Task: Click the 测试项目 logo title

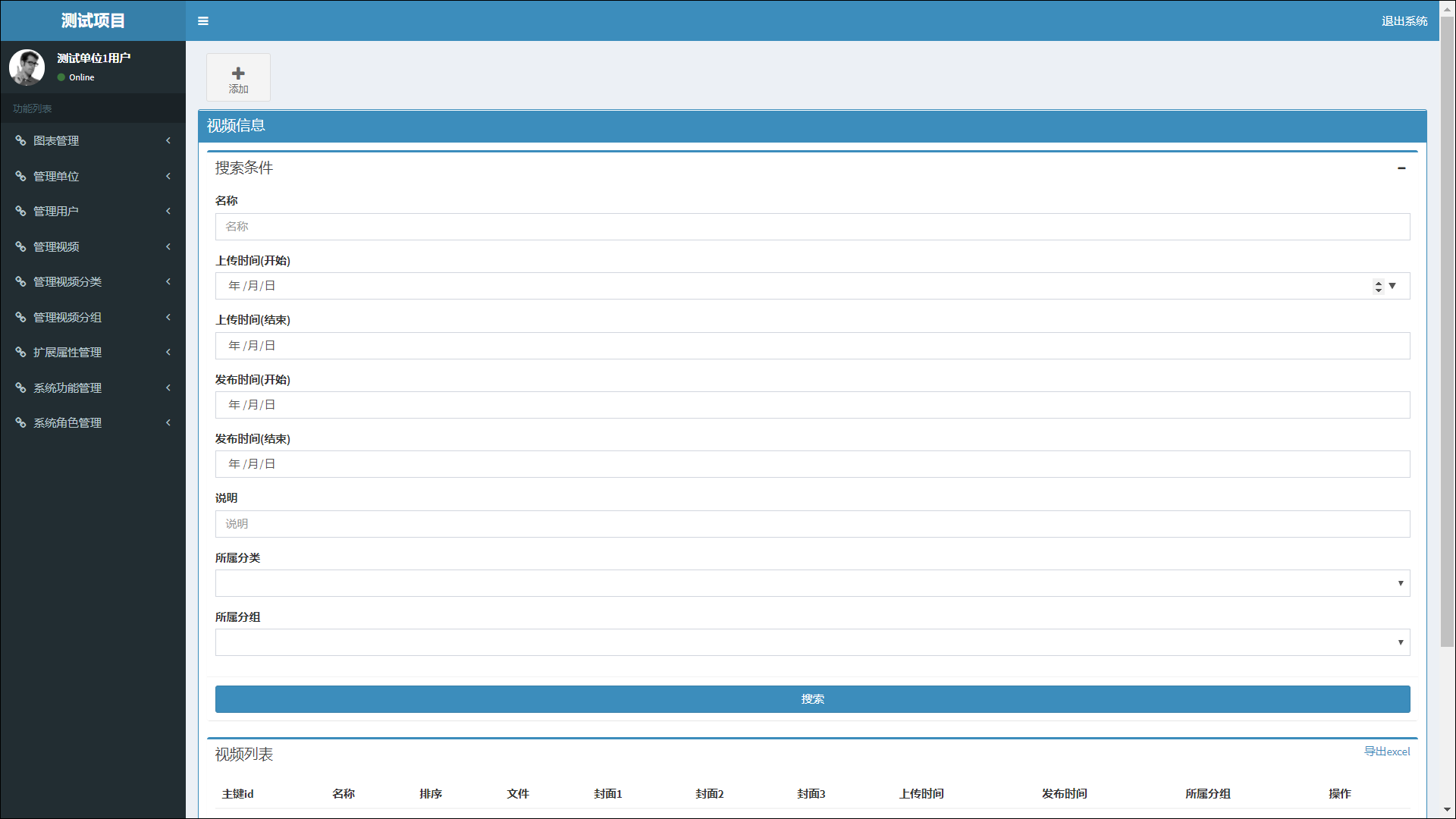Action: [93, 20]
